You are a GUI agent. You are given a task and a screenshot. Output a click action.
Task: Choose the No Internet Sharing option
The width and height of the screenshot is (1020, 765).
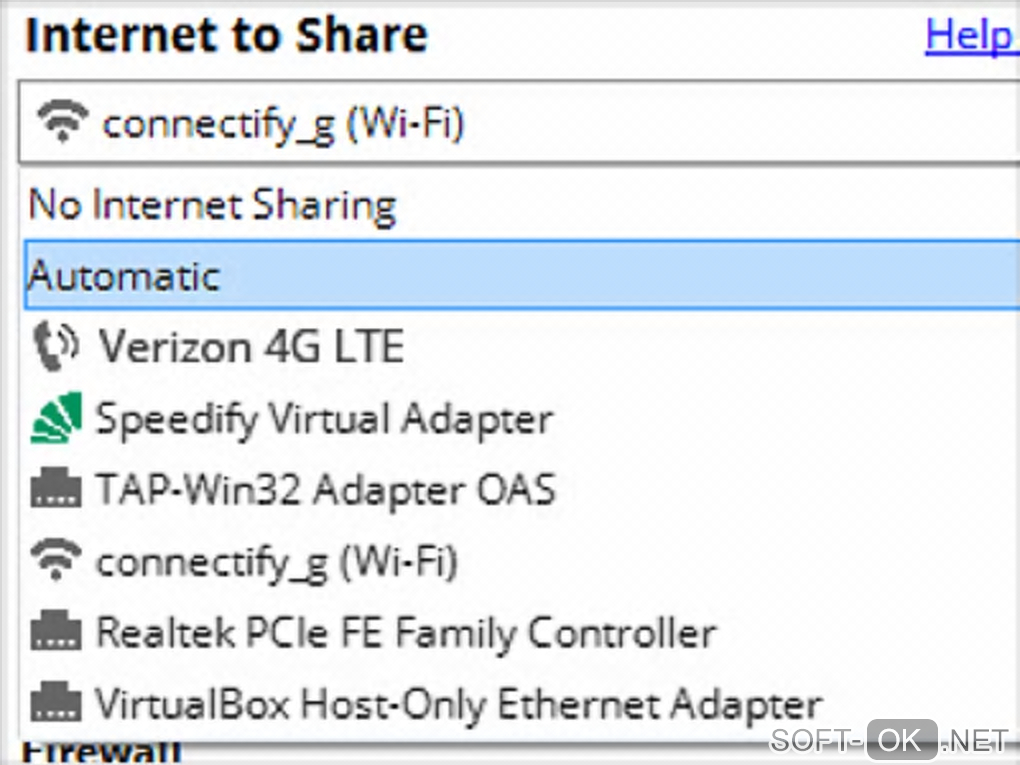pyautogui.click(x=212, y=205)
